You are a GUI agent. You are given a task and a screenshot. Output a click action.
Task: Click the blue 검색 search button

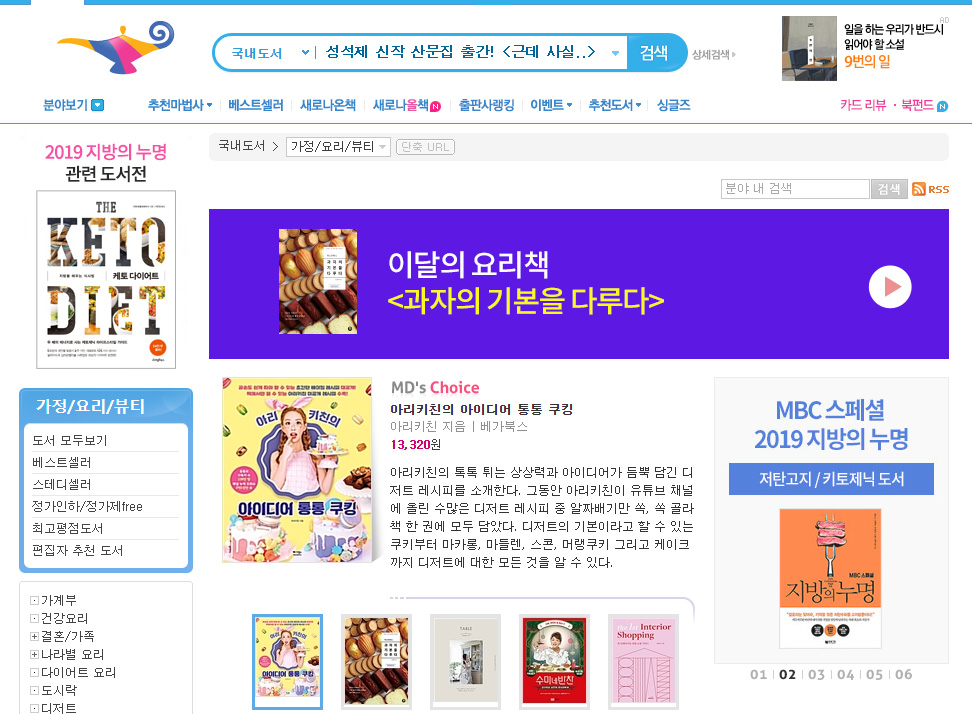click(x=655, y=53)
